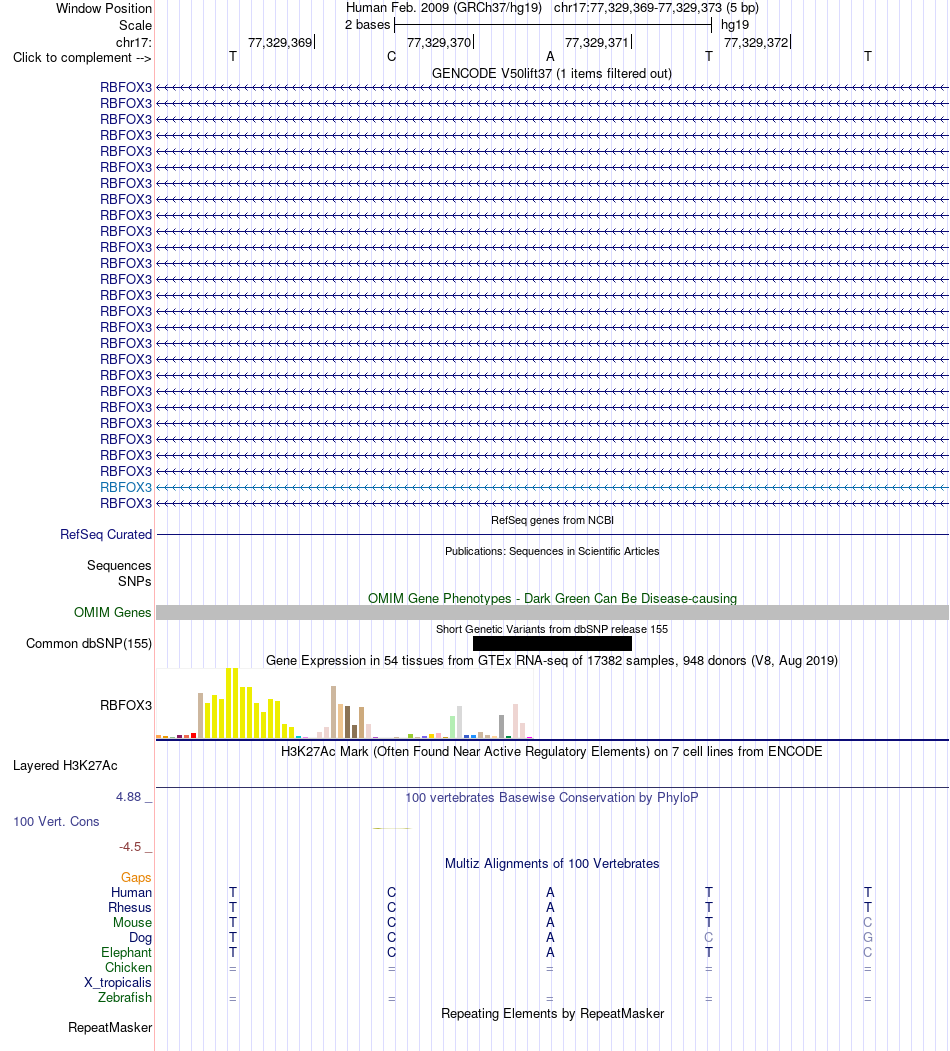This screenshot has width=950, height=1051.
Task: Click the 77,329,372 position label
Action: pos(756,42)
